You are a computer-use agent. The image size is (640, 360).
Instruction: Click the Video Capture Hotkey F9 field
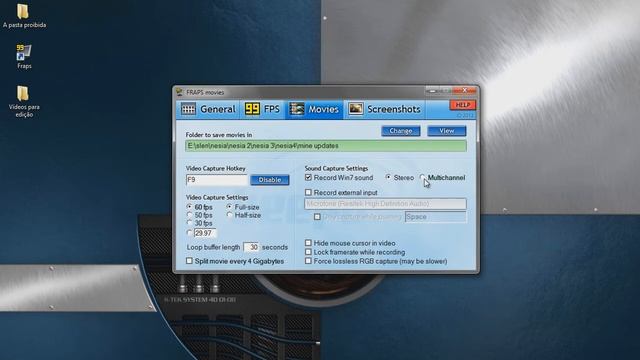216,180
